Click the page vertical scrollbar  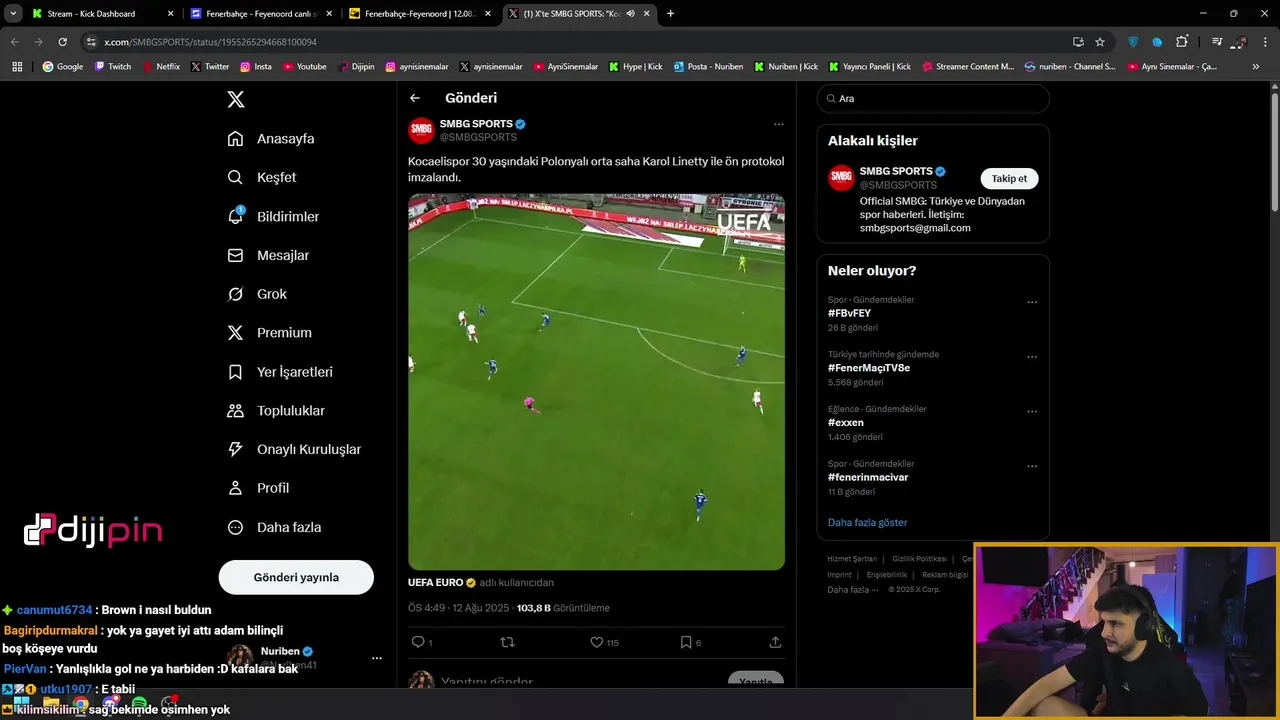[1274, 150]
